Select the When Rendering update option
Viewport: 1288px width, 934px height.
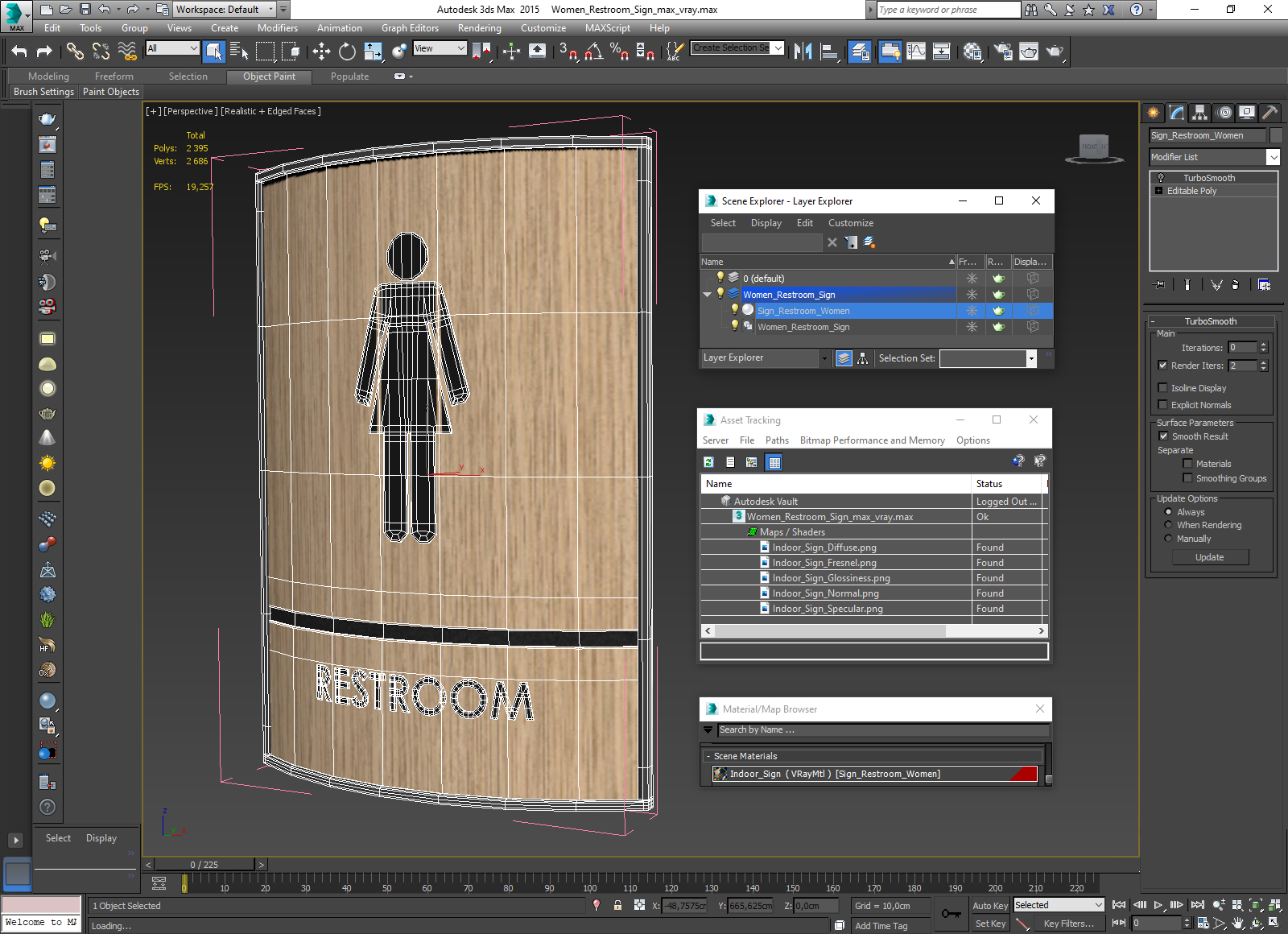[1168, 525]
